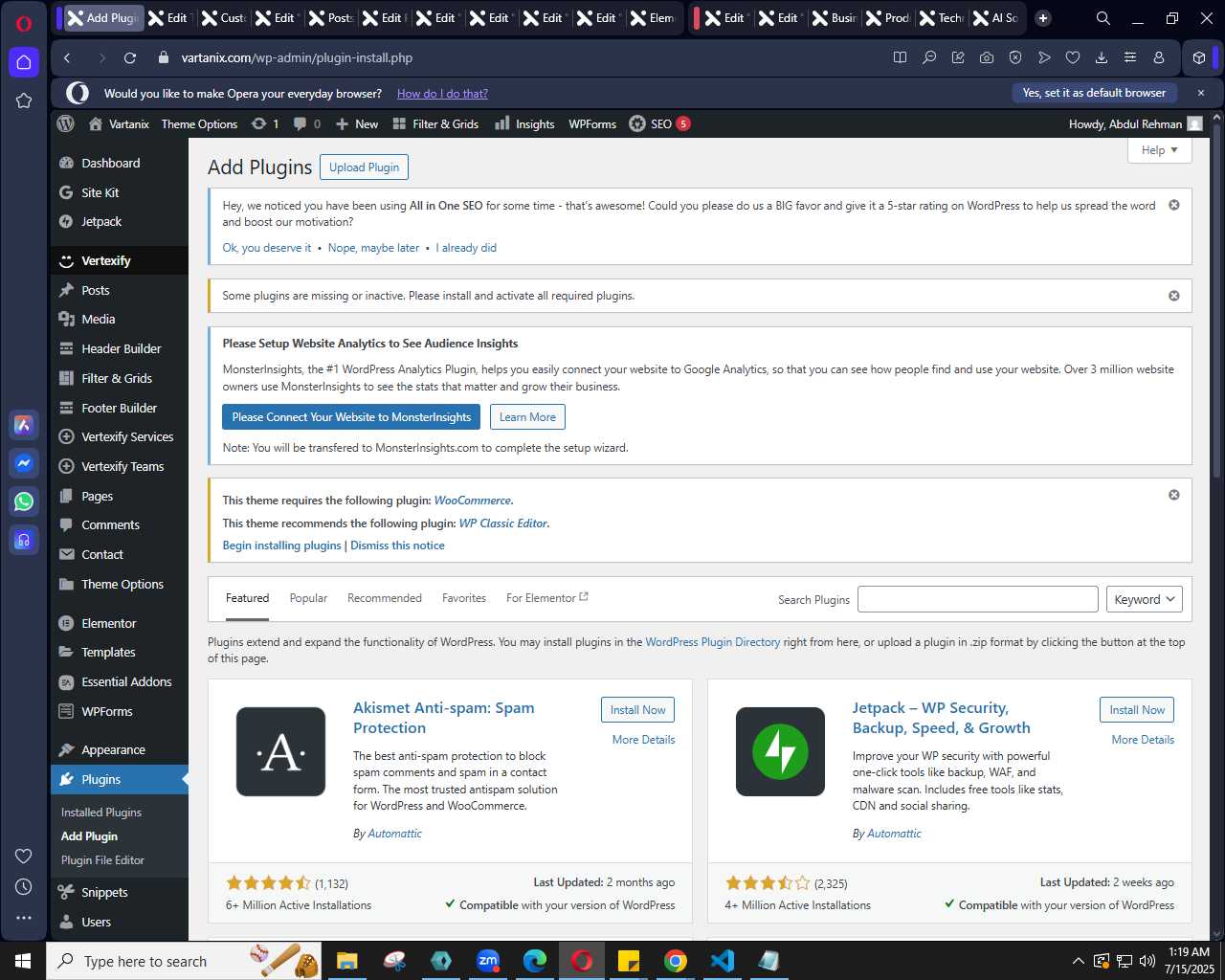The width and height of the screenshot is (1225, 980).
Task: Close the Opera default browser prompt
Action: click(1201, 93)
